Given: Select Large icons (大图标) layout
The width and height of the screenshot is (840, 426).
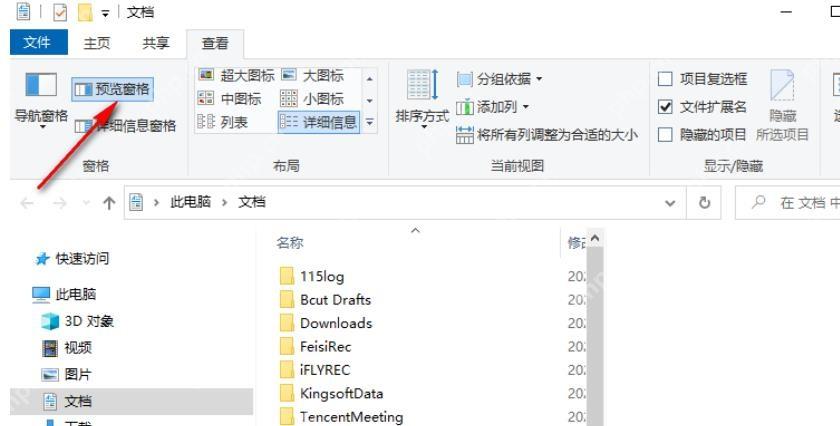Looking at the screenshot, I should 313,75.
